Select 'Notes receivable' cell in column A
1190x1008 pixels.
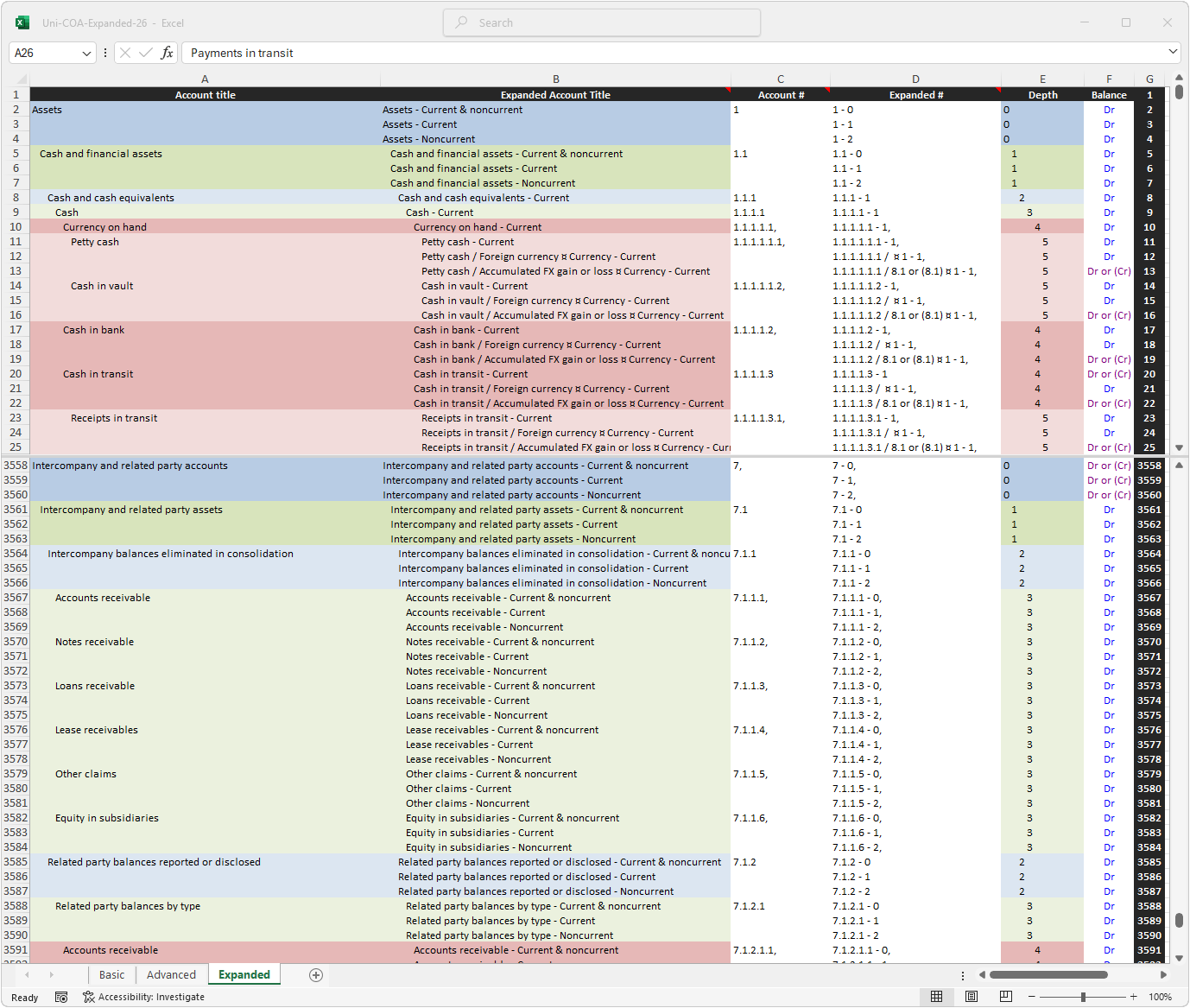206,642
